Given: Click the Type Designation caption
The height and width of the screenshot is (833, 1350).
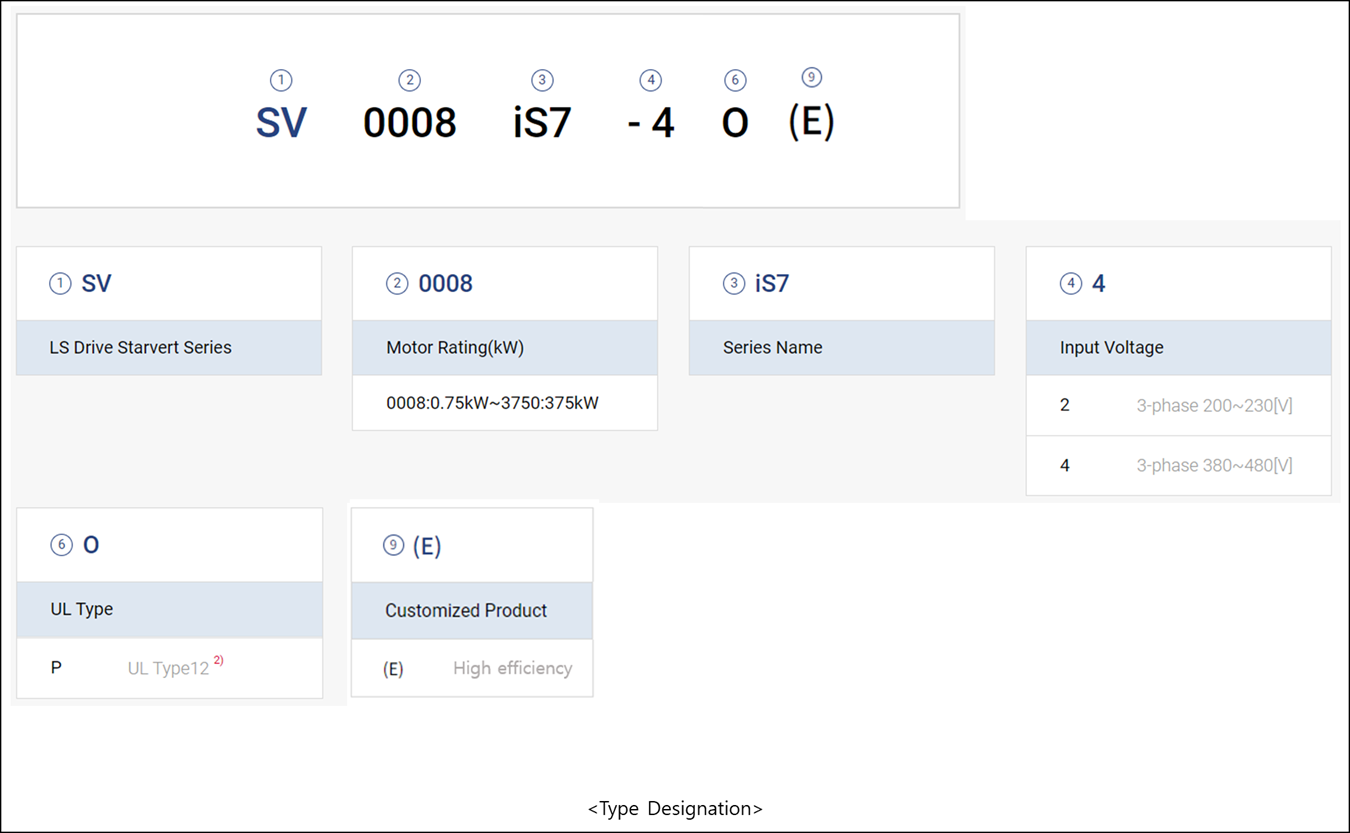Looking at the screenshot, I should pos(675,808).
